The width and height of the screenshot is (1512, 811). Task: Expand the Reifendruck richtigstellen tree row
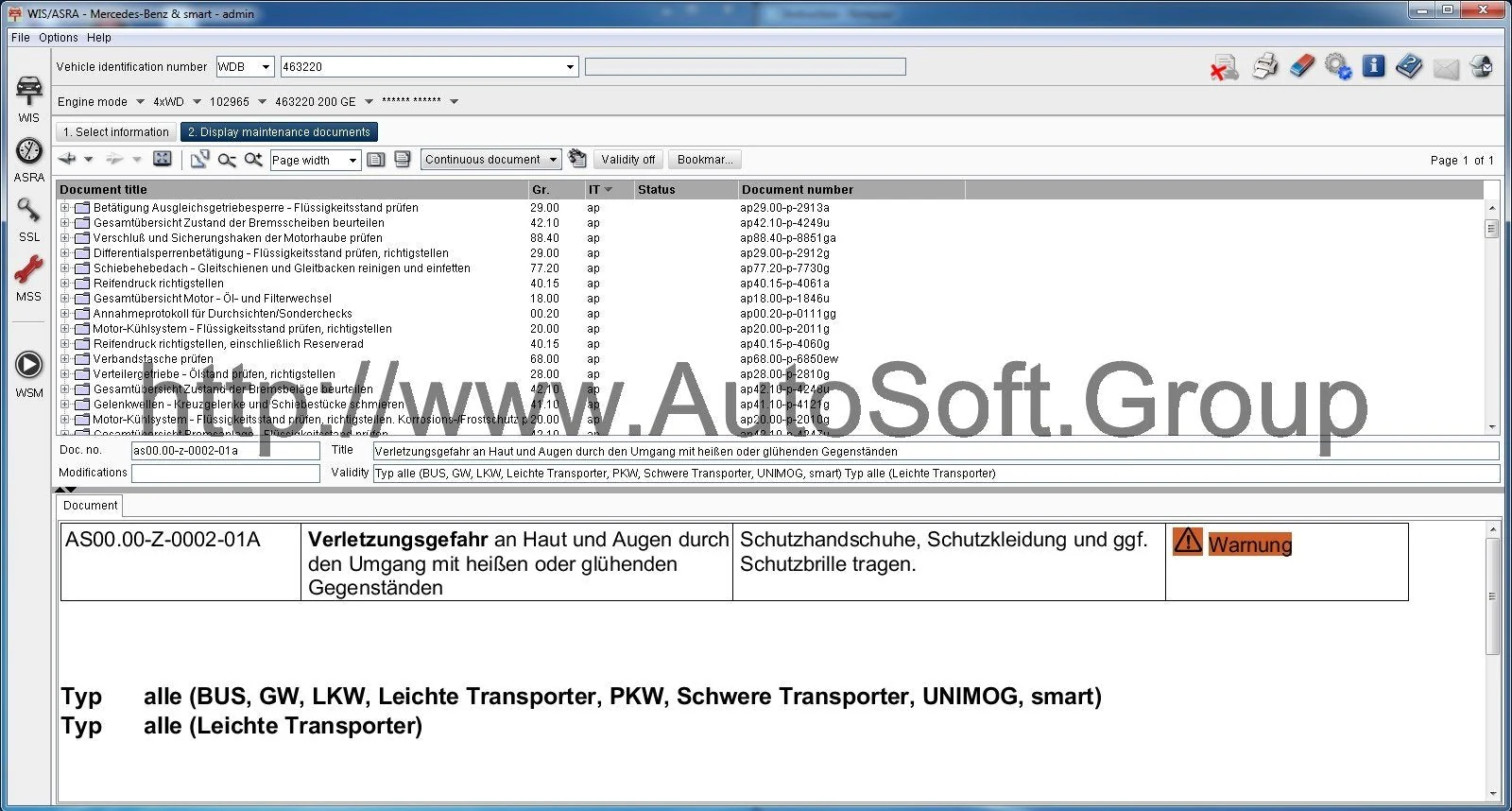point(65,284)
